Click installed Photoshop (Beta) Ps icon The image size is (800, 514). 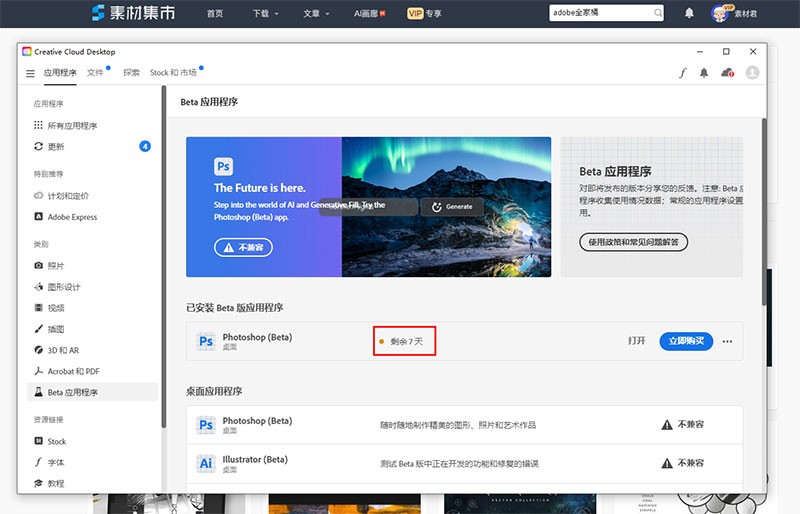point(206,341)
